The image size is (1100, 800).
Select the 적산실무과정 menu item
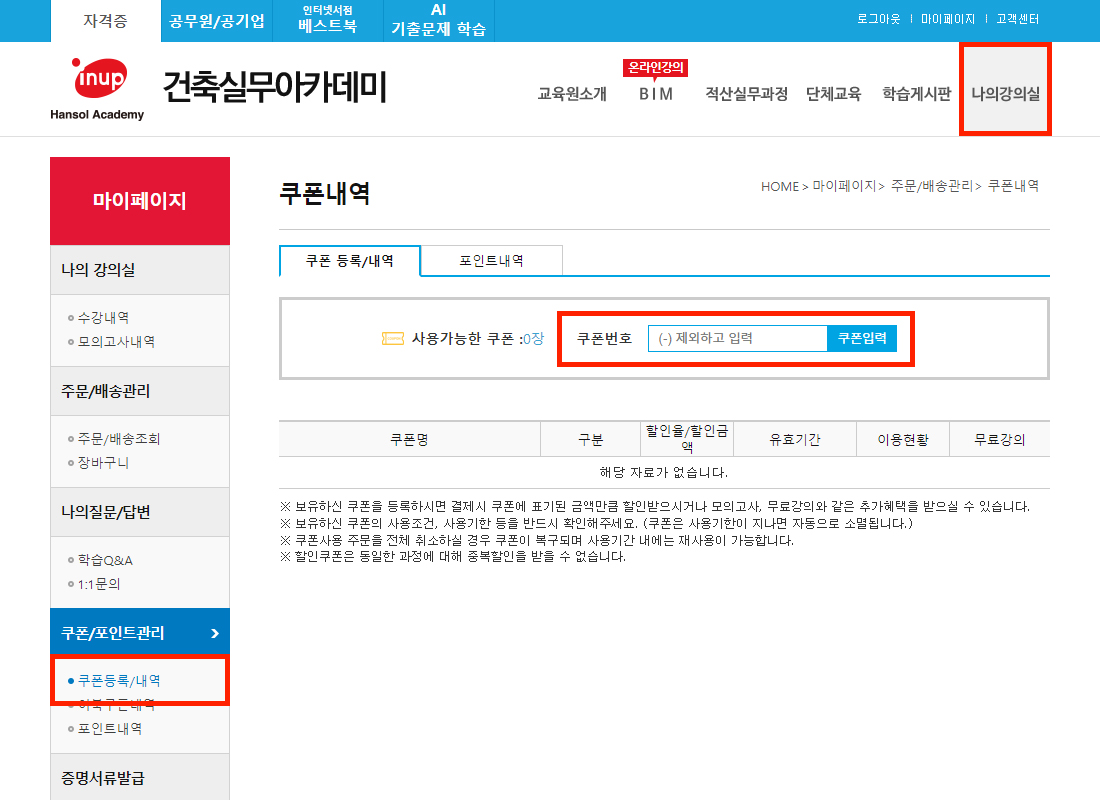746,94
